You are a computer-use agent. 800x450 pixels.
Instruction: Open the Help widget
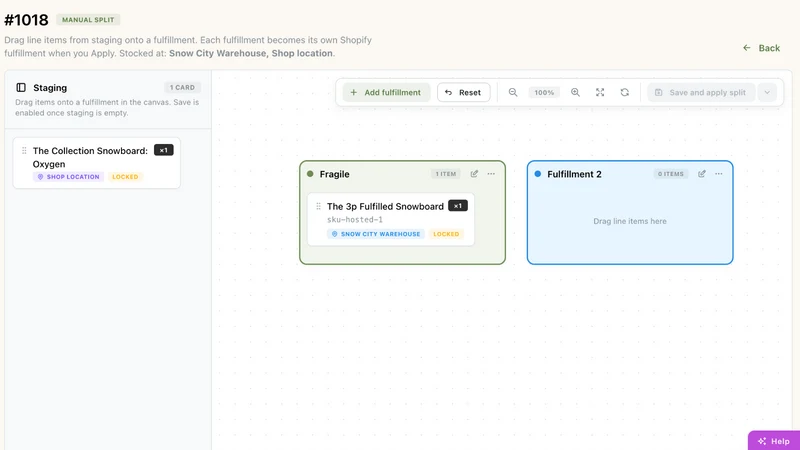pos(774,441)
